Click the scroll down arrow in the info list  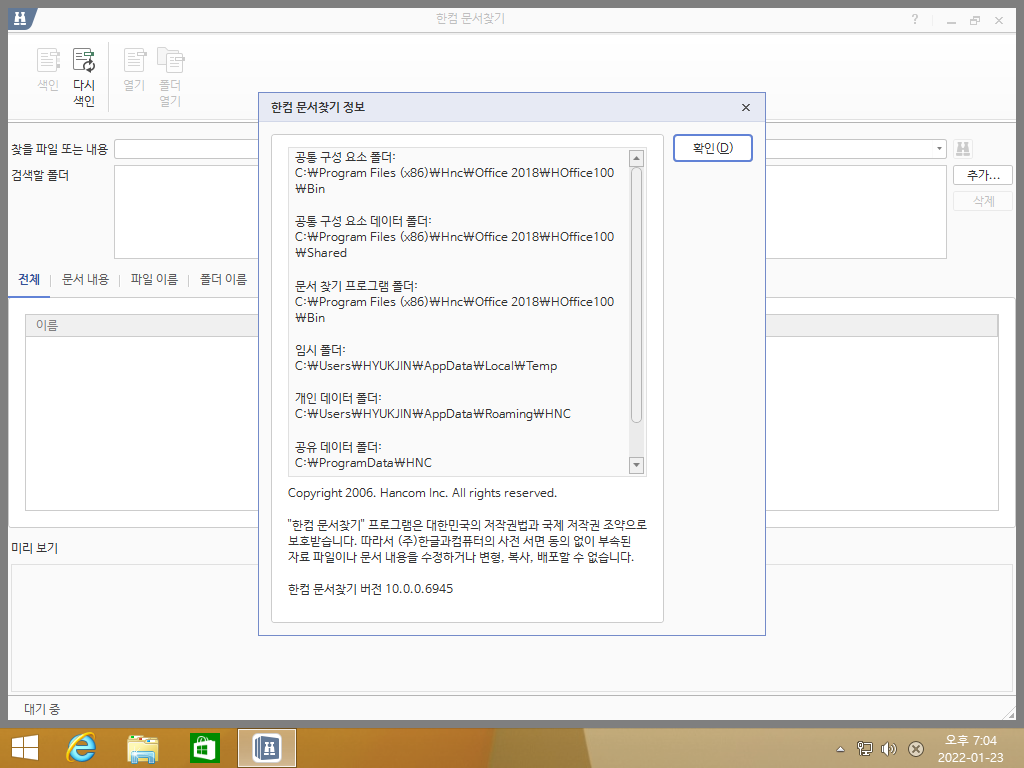(x=636, y=465)
